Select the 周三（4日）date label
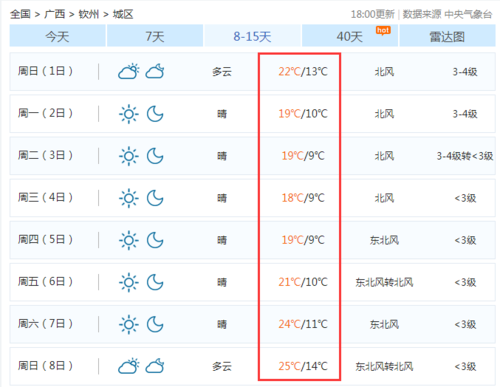The width and height of the screenshot is (500, 387). pos(45,197)
